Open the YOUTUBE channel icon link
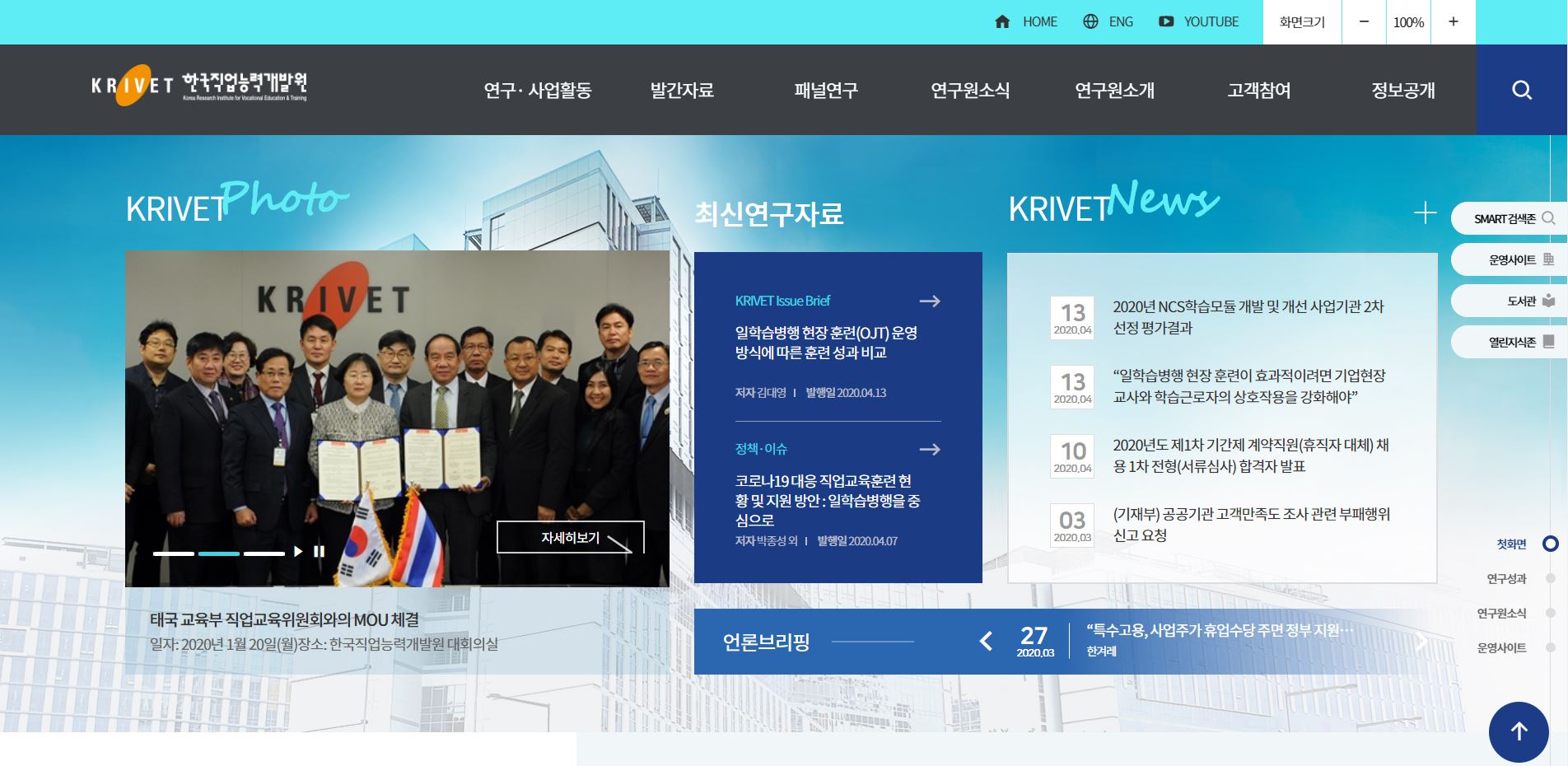The width and height of the screenshot is (1568, 766). (1166, 22)
